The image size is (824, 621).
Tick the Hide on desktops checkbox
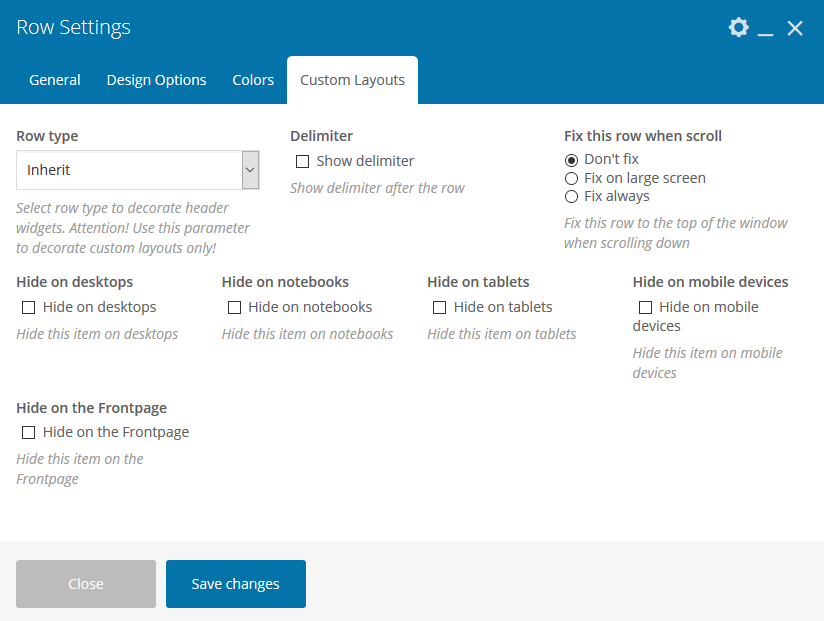click(28, 307)
